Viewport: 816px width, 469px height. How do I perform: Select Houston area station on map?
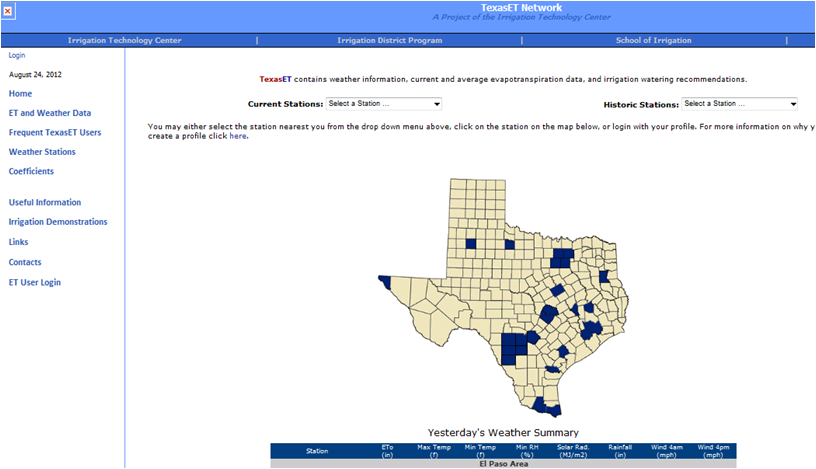coord(591,330)
